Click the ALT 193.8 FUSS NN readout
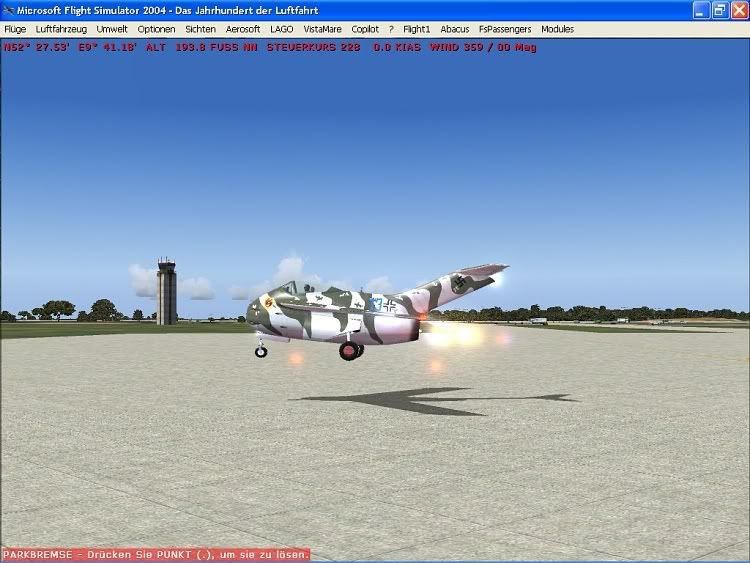The image size is (750, 563). [x=201, y=47]
